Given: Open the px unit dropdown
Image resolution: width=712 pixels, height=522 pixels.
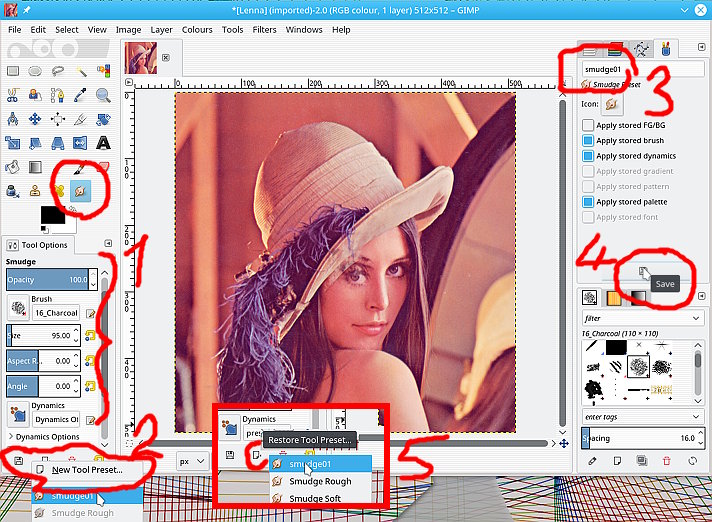Looking at the screenshot, I should coord(192,462).
